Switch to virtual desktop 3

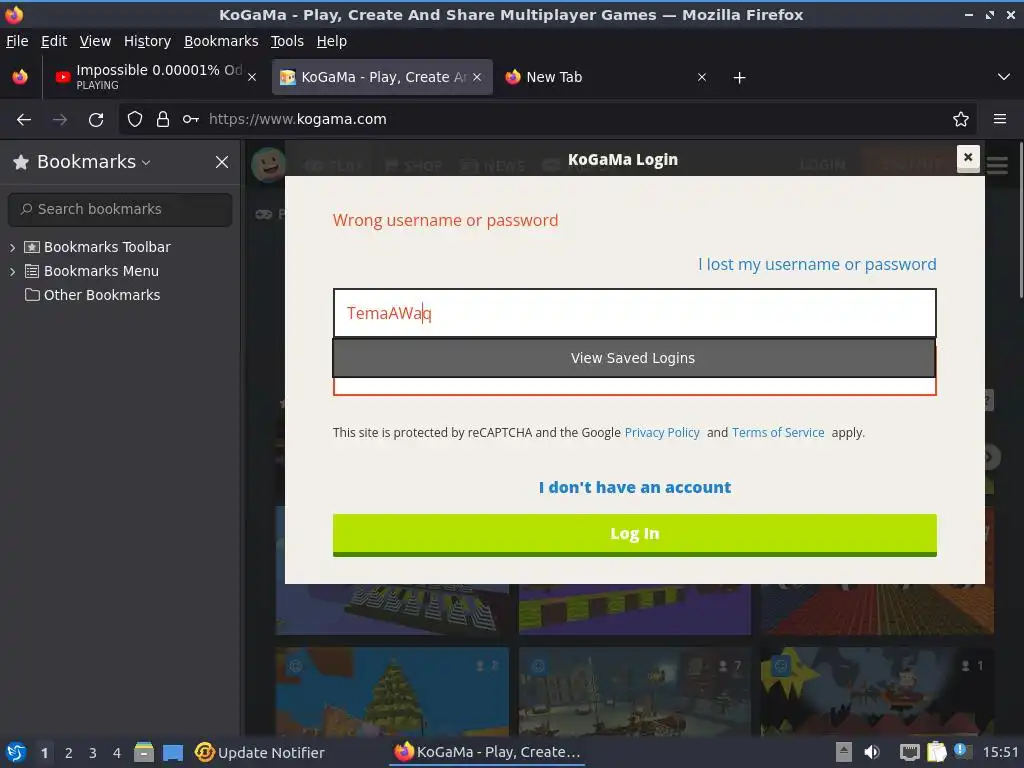point(93,753)
